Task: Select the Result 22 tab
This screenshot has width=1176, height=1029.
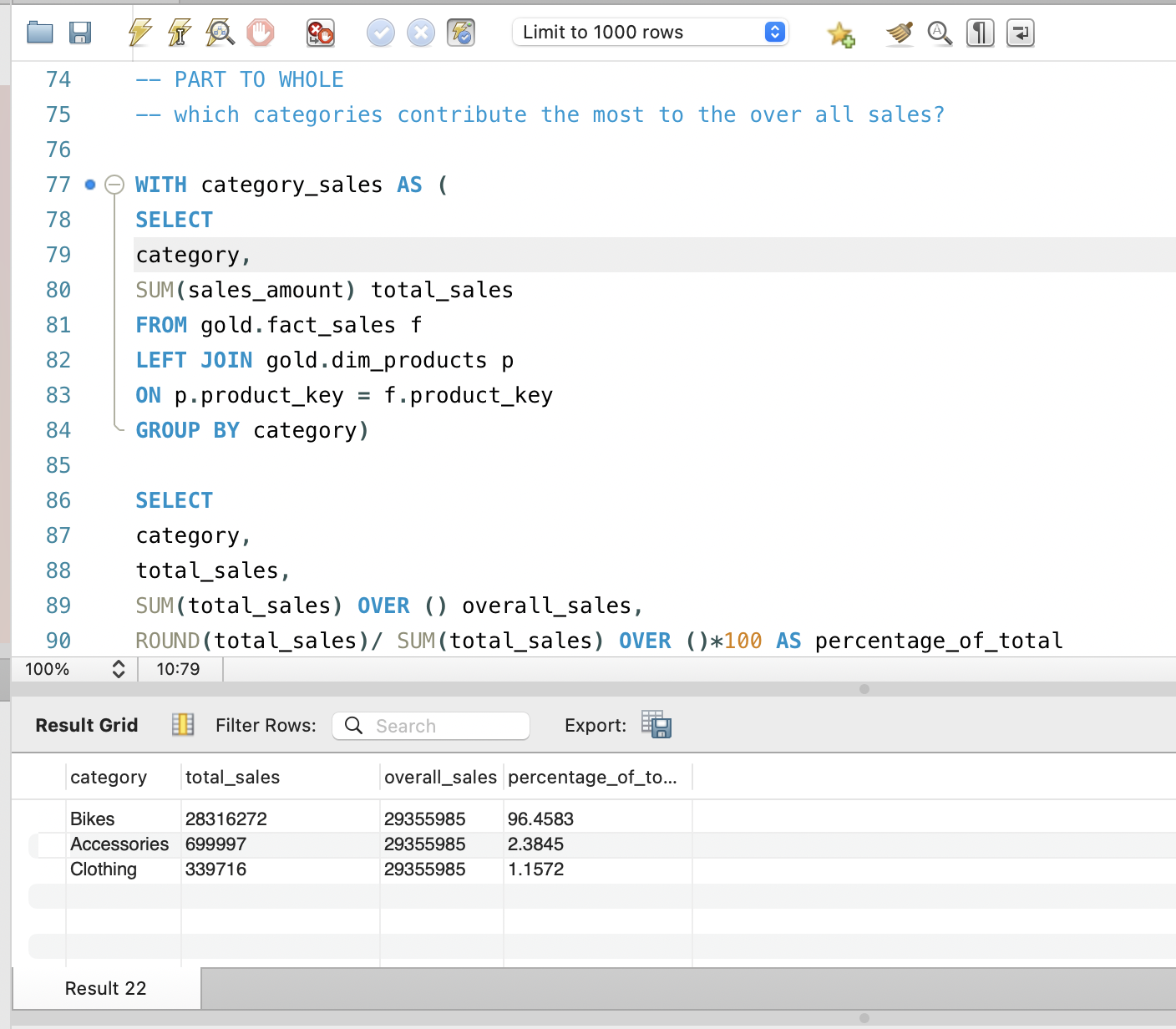Action: pos(106,989)
